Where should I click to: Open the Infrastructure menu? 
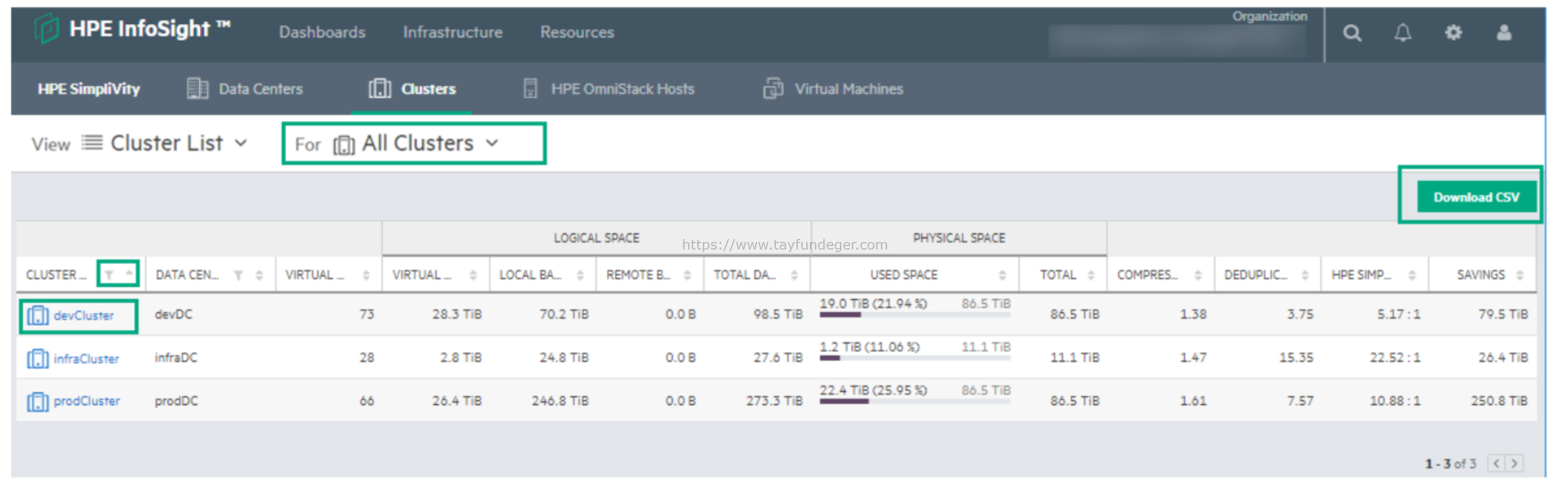tap(453, 32)
